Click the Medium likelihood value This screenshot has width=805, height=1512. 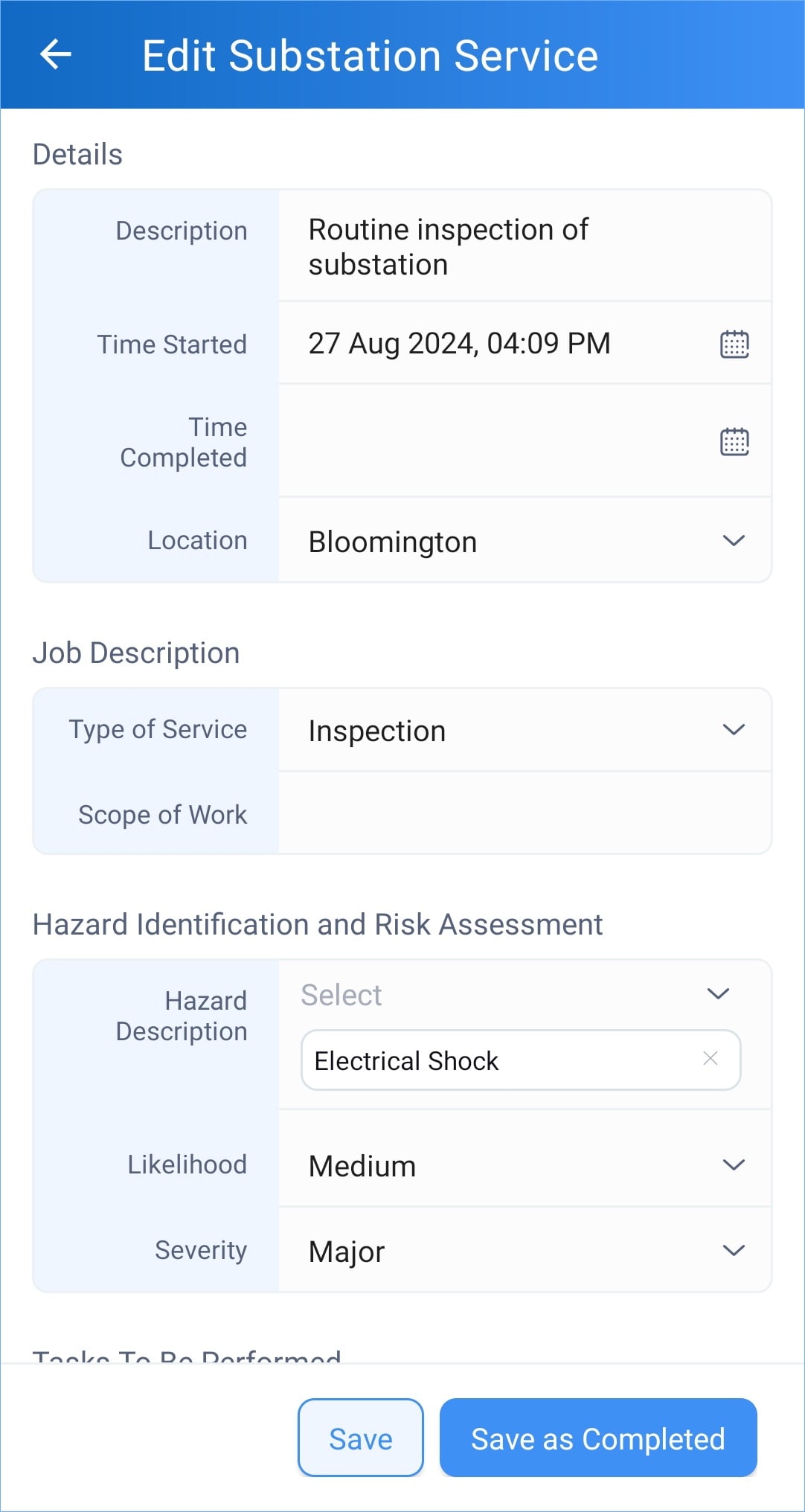click(x=362, y=1167)
